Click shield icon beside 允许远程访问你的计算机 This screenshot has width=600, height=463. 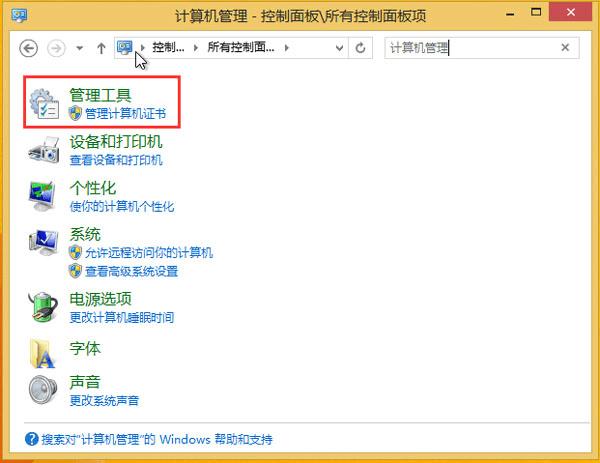point(75,253)
